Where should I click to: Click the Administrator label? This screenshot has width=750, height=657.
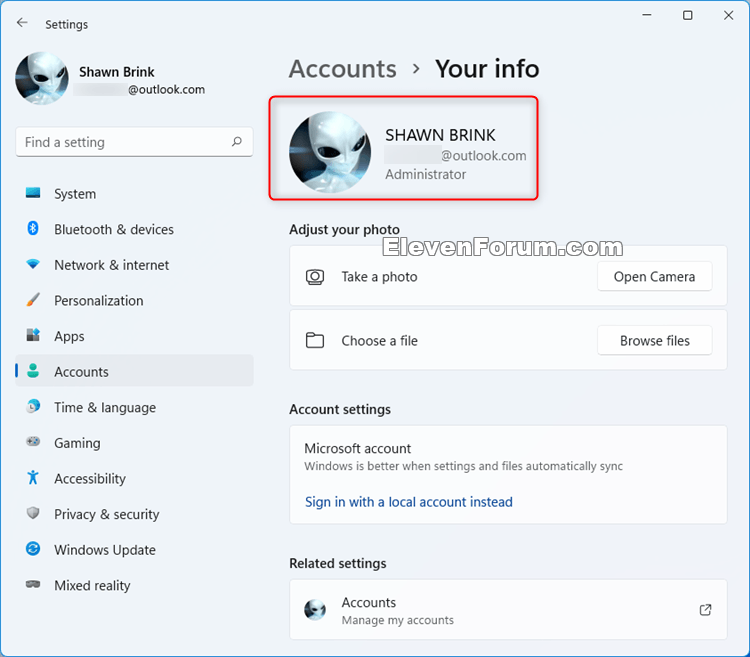(425, 174)
